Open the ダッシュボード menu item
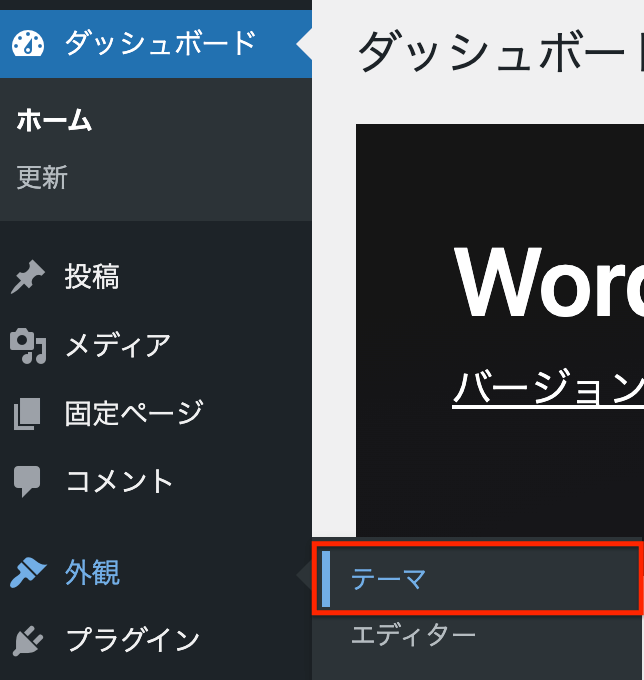 pyautogui.click(x=156, y=44)
